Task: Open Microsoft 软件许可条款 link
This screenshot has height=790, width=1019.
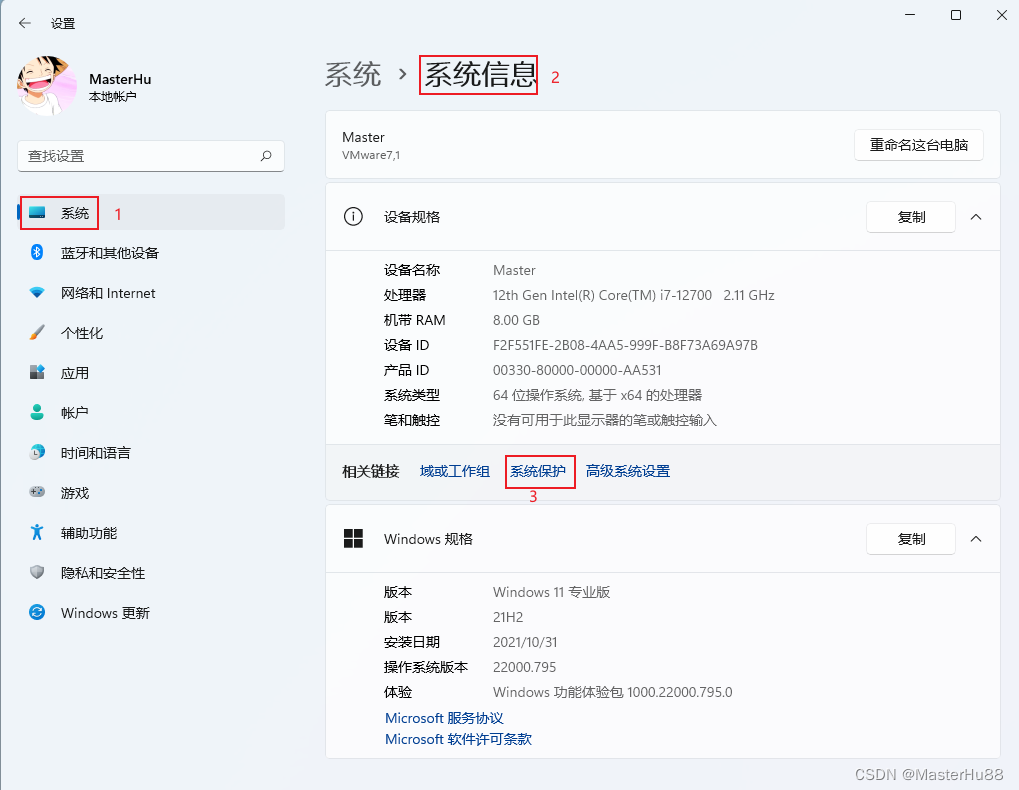Action: tap(458, 739)
